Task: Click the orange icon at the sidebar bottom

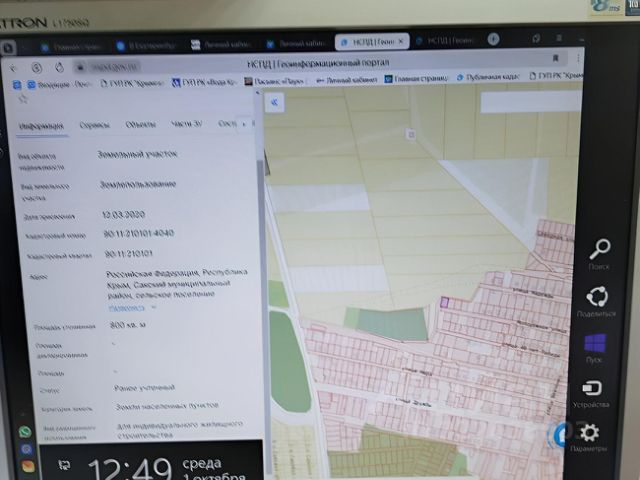Action: 28,466
